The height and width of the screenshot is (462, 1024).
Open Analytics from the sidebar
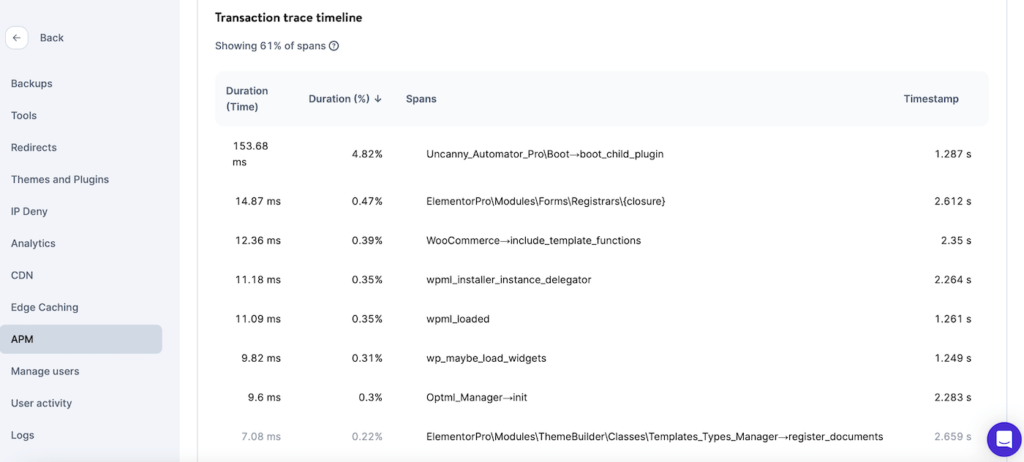pos(33,244)
